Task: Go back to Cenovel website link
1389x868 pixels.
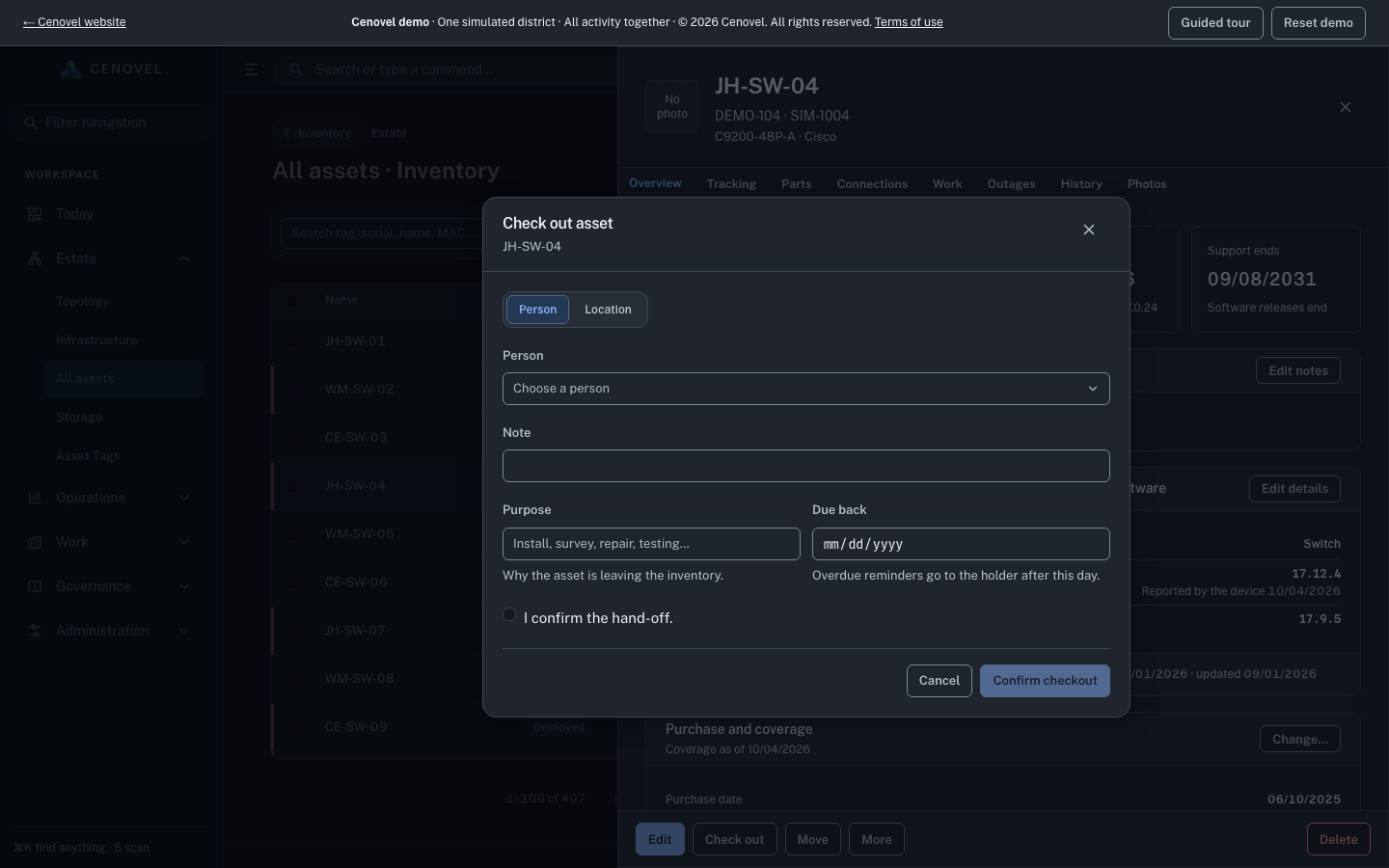Action: (74, 22)
